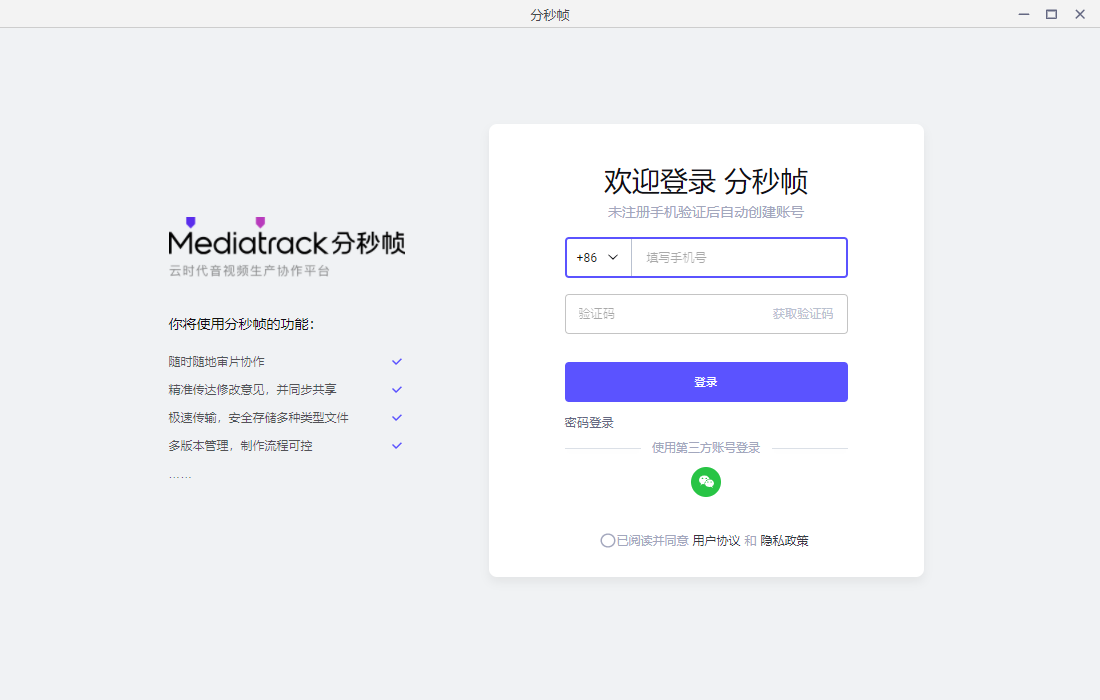Click the WeChat login icon

pos(706,482)
